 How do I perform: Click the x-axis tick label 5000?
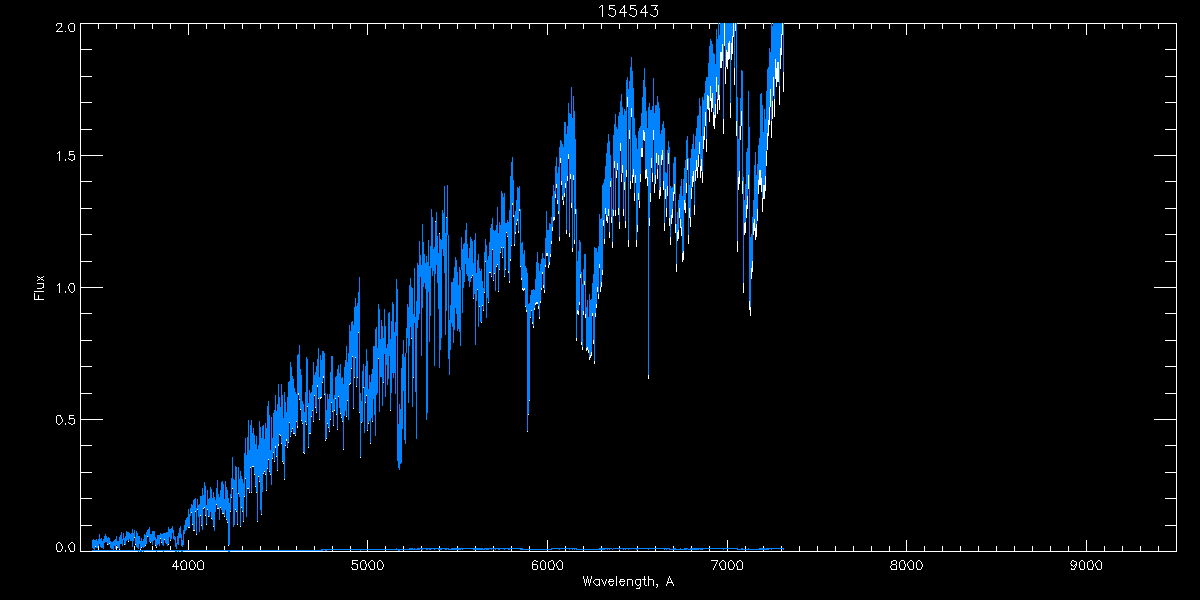point(368,565)
